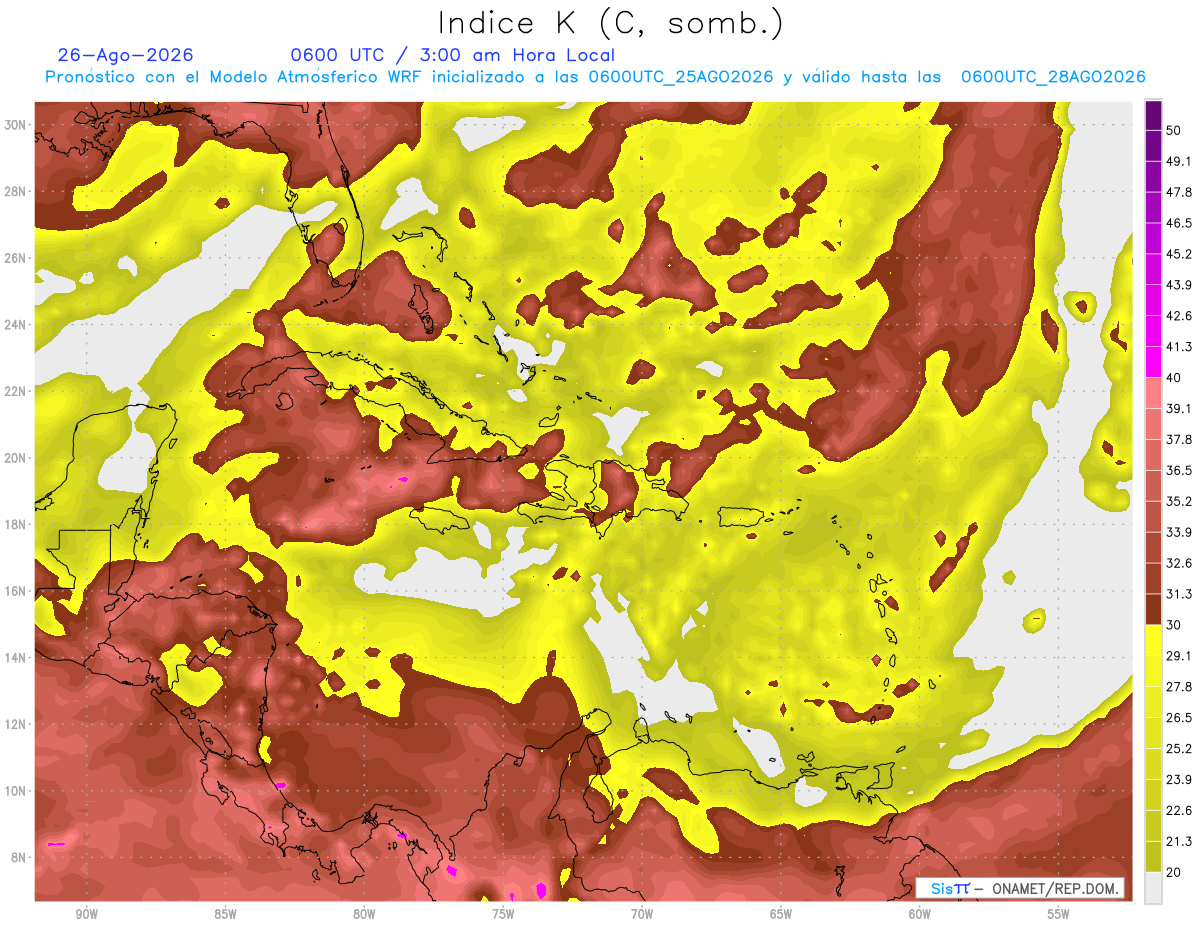Image resolution: width=1200 pixels, height=927 pixels.
Task: Click the latitude label '28N'
Action: (x=16, y=191)
